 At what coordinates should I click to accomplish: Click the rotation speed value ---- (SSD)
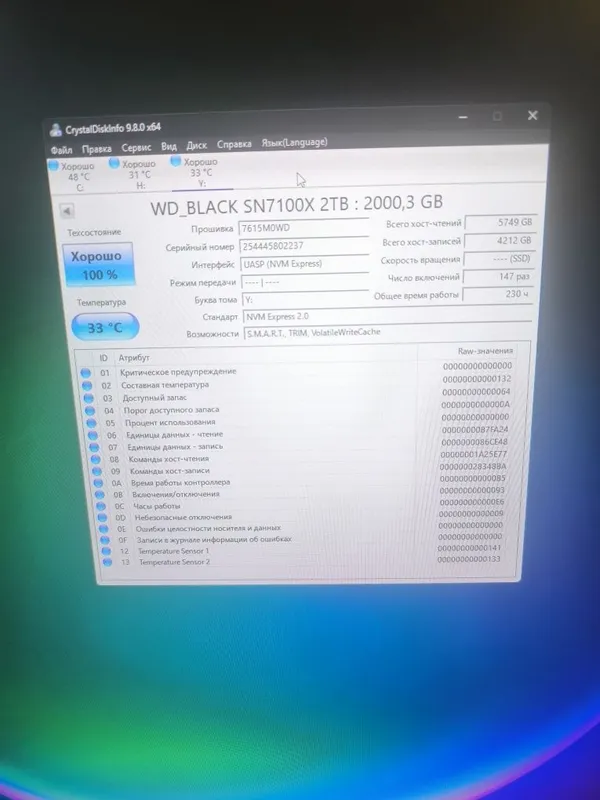[x=498, y=259]
